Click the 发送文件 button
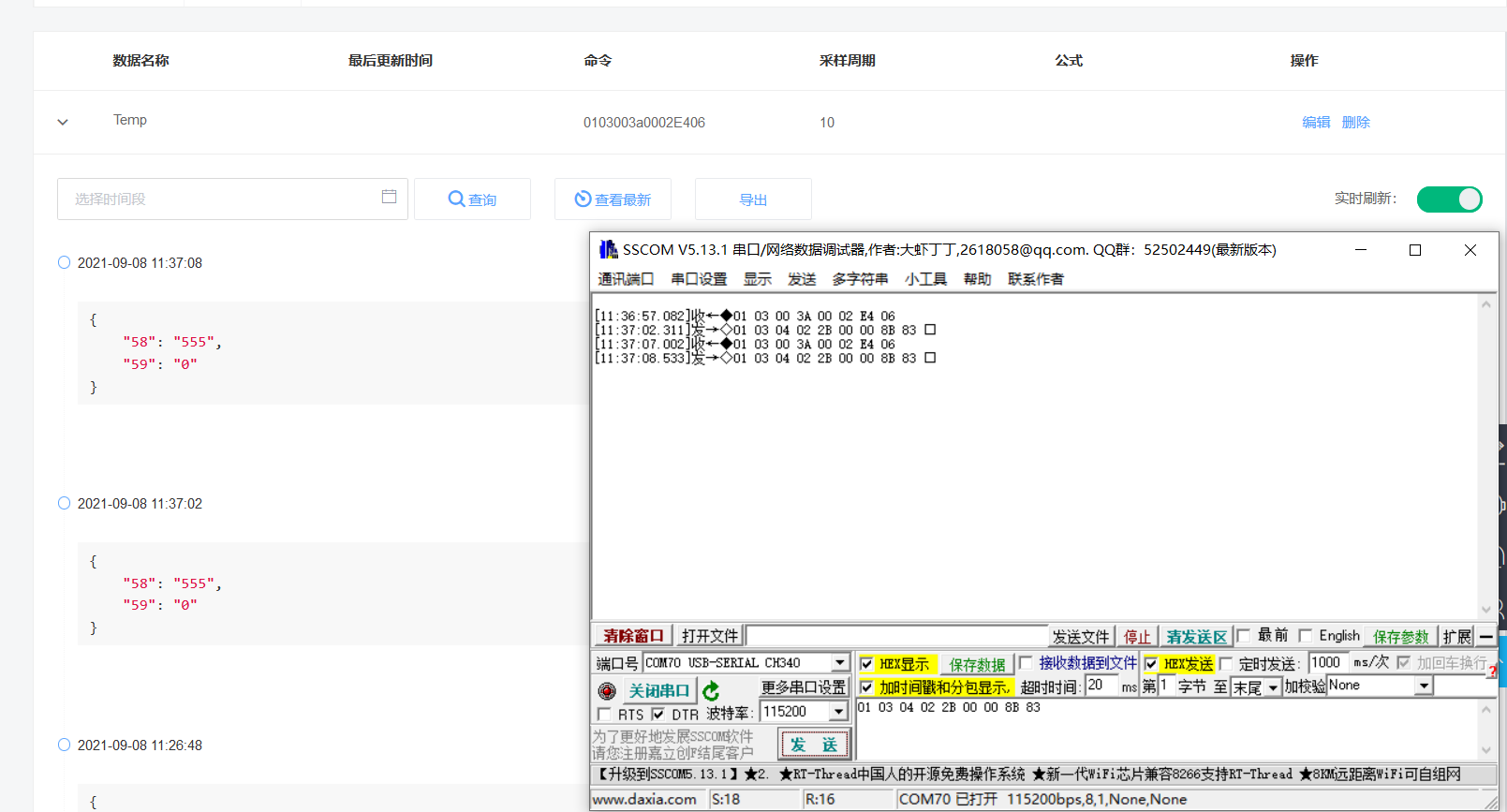 pos(1081,637)
